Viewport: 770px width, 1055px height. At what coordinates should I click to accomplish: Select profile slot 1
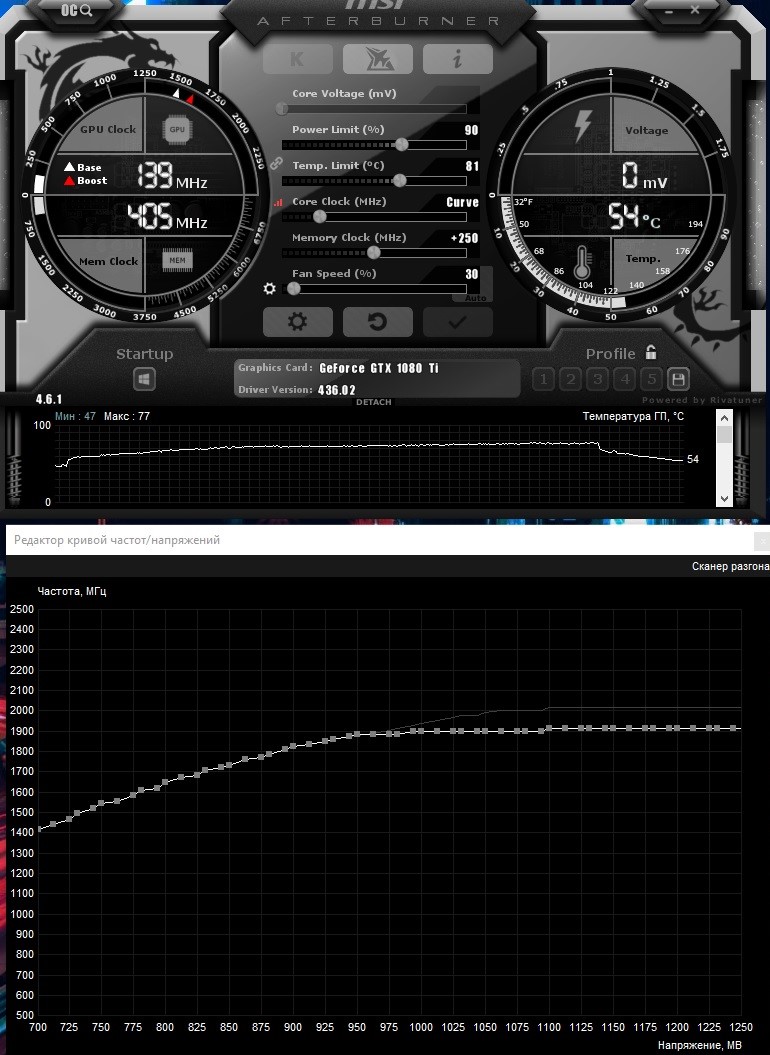pyautogui.click(x=544, y=379)
